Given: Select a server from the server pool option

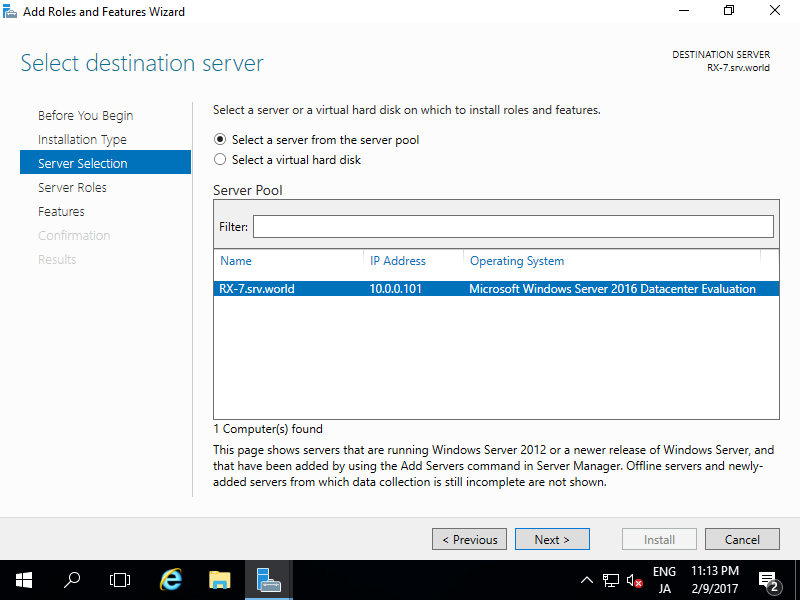Looking at the screenshot, I should [x=221, y=140].
